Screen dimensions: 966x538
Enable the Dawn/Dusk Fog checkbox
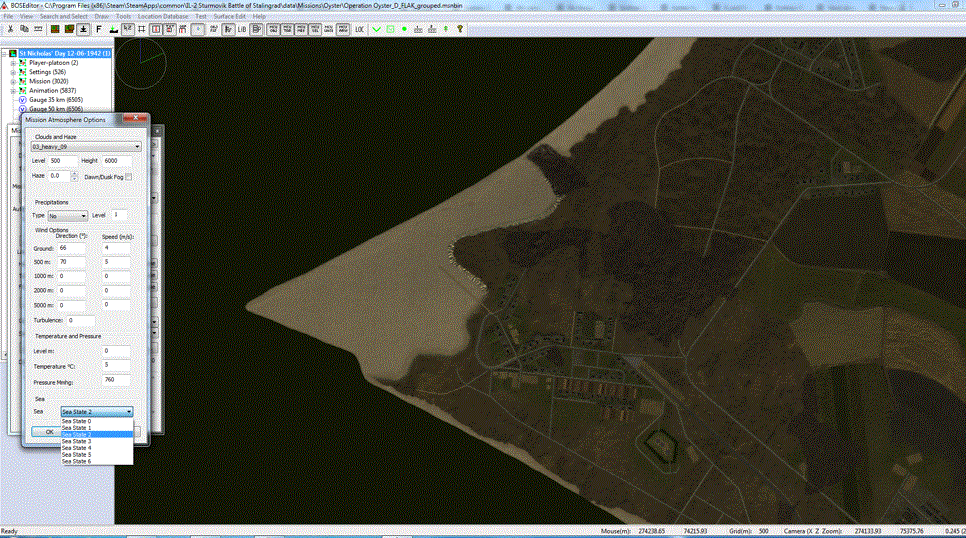(x=129, y=177)
